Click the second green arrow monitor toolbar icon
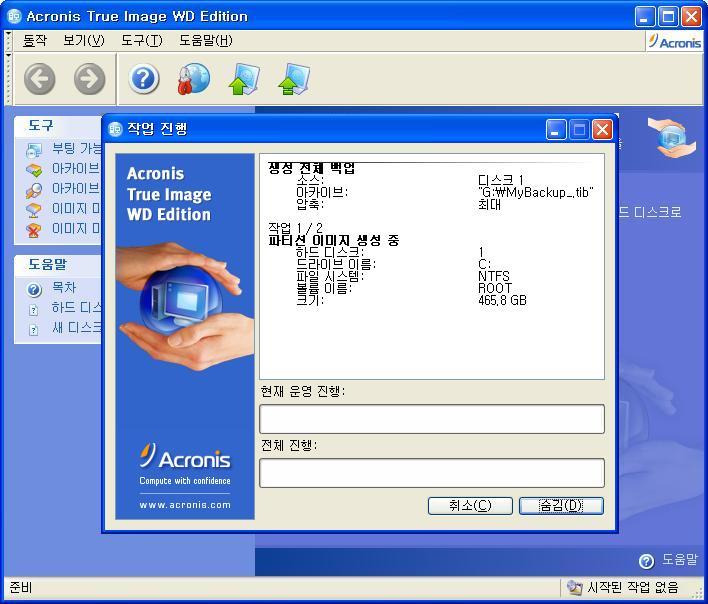The height and width of the screenshot is (604, 708). point(294,79)
